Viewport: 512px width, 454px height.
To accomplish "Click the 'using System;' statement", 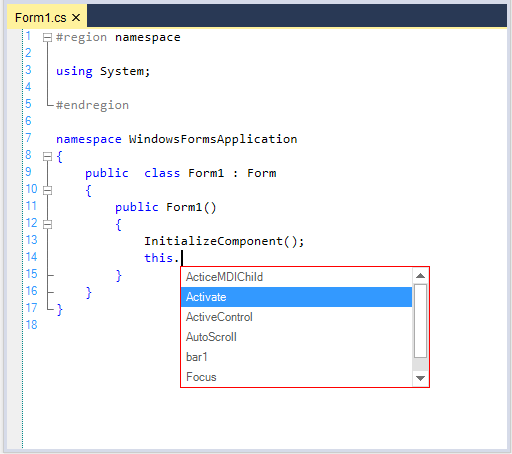I will coord(103,71).
